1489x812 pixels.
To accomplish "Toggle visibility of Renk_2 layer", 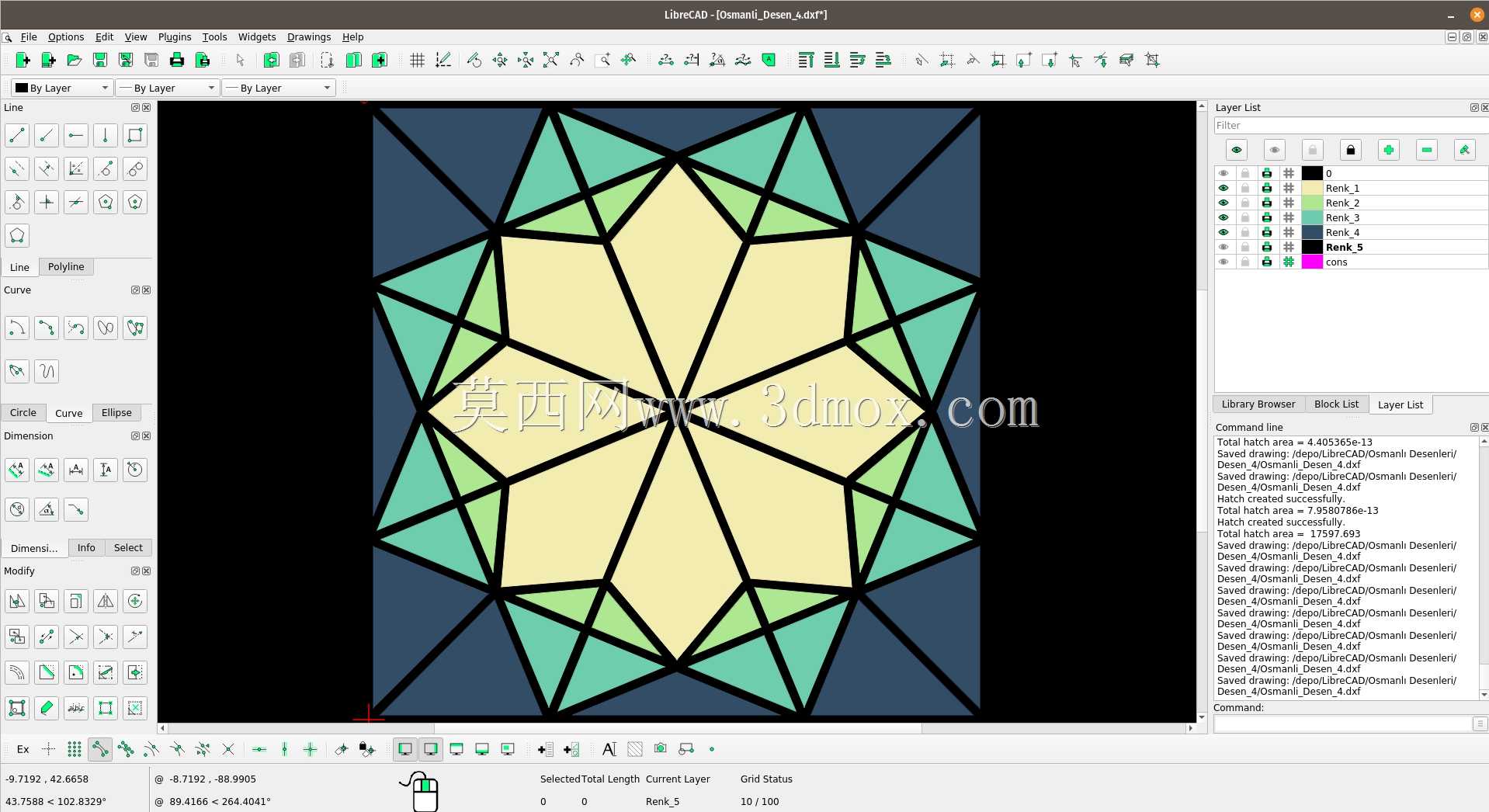I will 1223,203.
